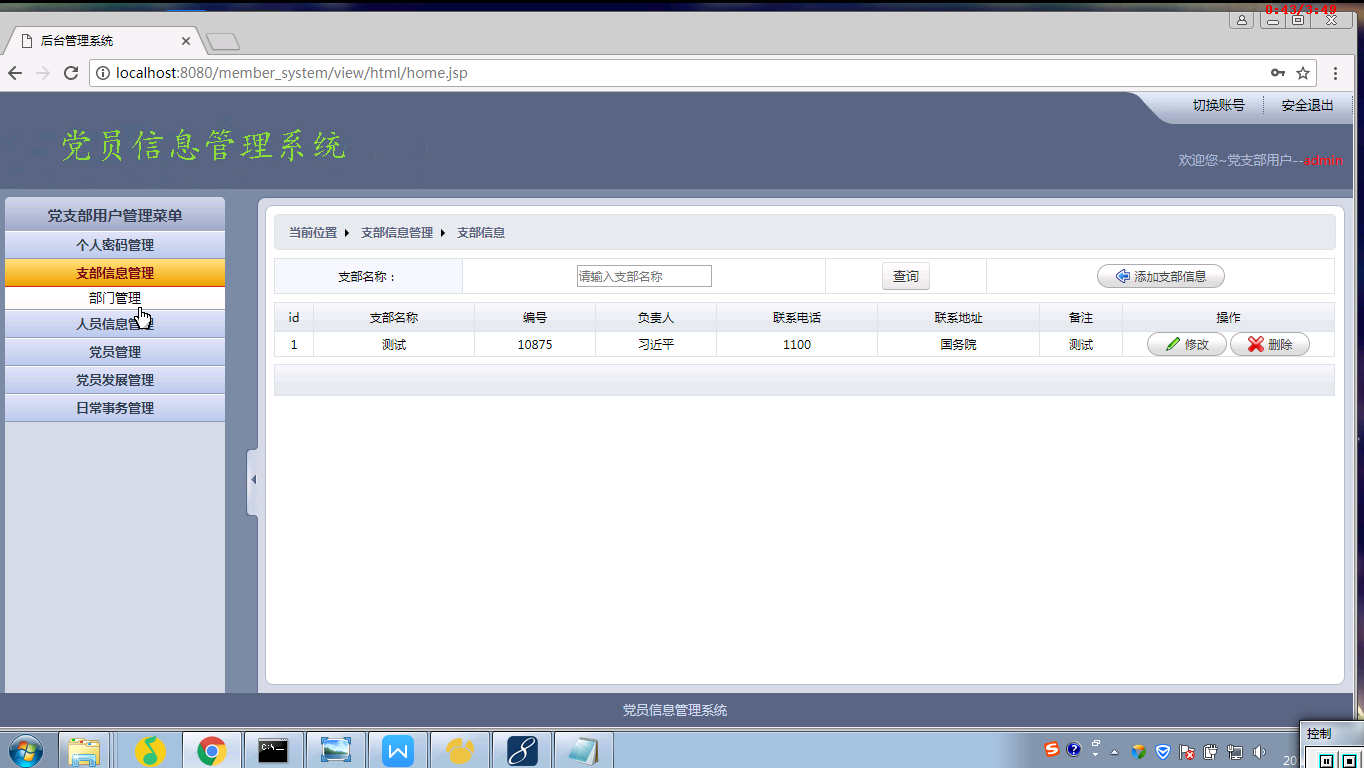The height and width of the screenshot is (768, 1364).
Task: Expand the 党员管理 menu section
Action: pos(115,352)
